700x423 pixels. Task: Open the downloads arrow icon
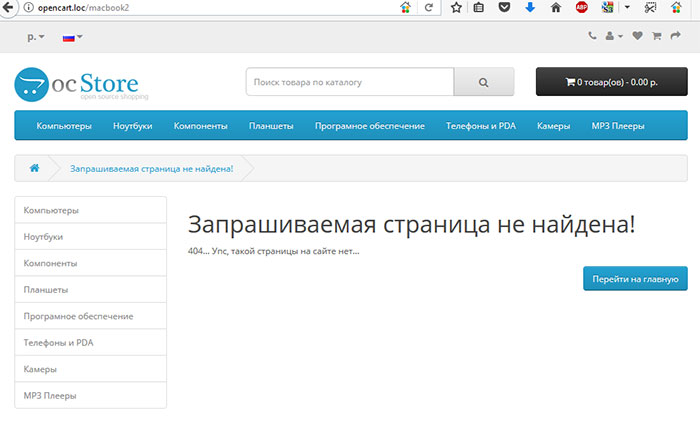click(x=530, y=7)
